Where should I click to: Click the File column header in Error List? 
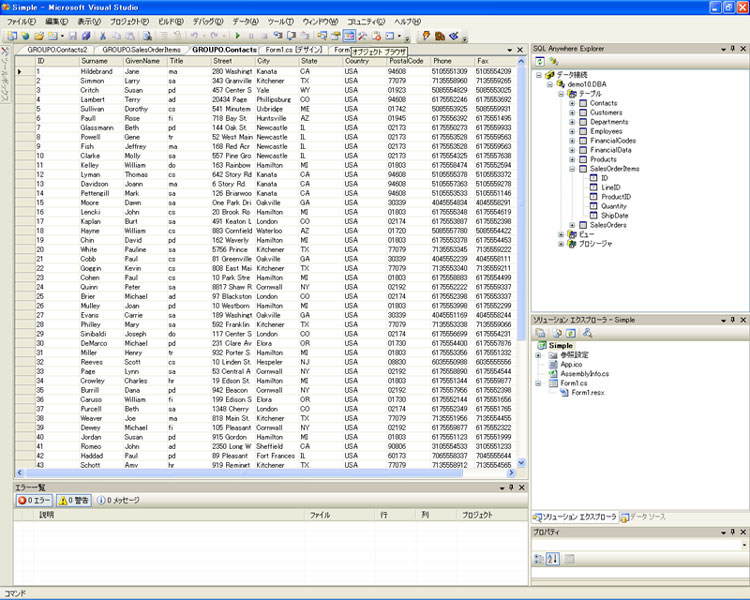(x=340, y=515)
